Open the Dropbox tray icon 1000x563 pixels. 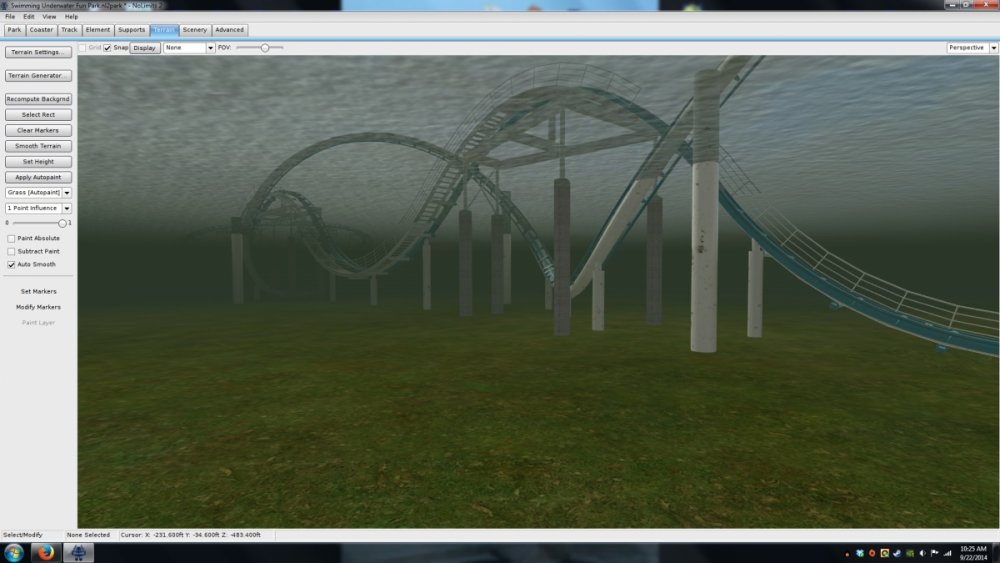859,553
